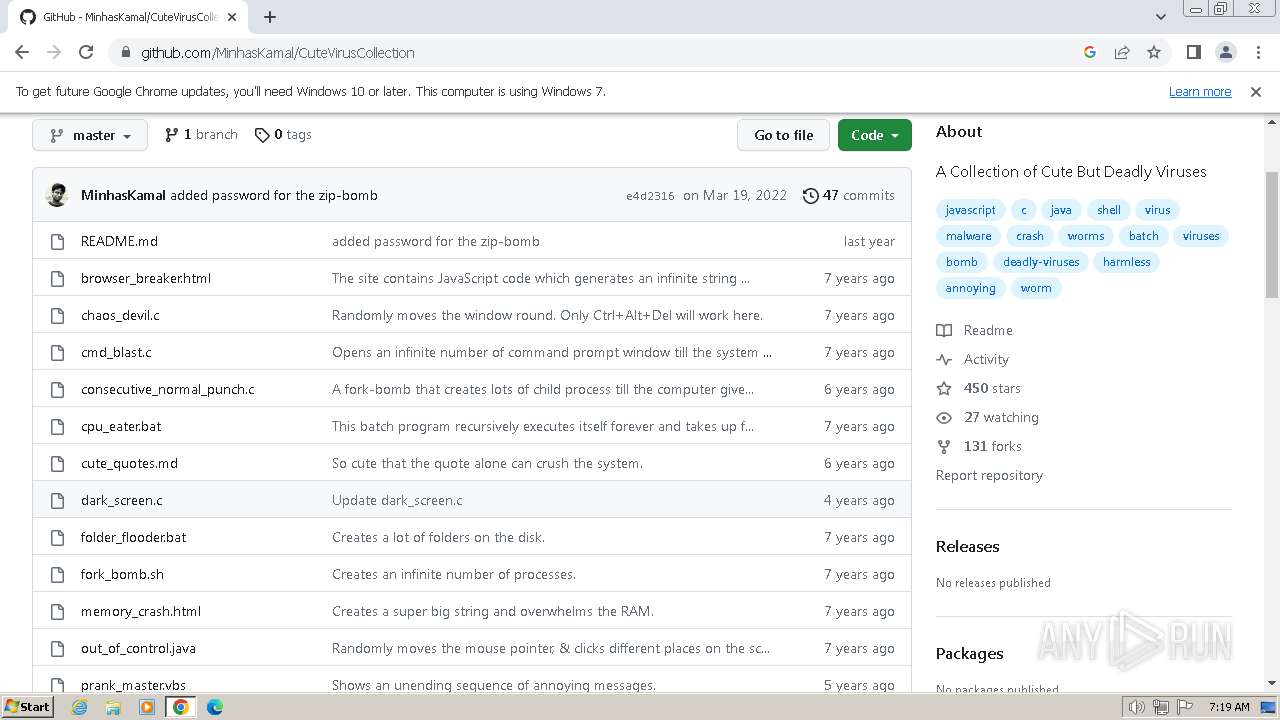Viewport: 1280px width, 720px height.
Task: Bookmark this page with the star icon
Action: [1154, 52]
